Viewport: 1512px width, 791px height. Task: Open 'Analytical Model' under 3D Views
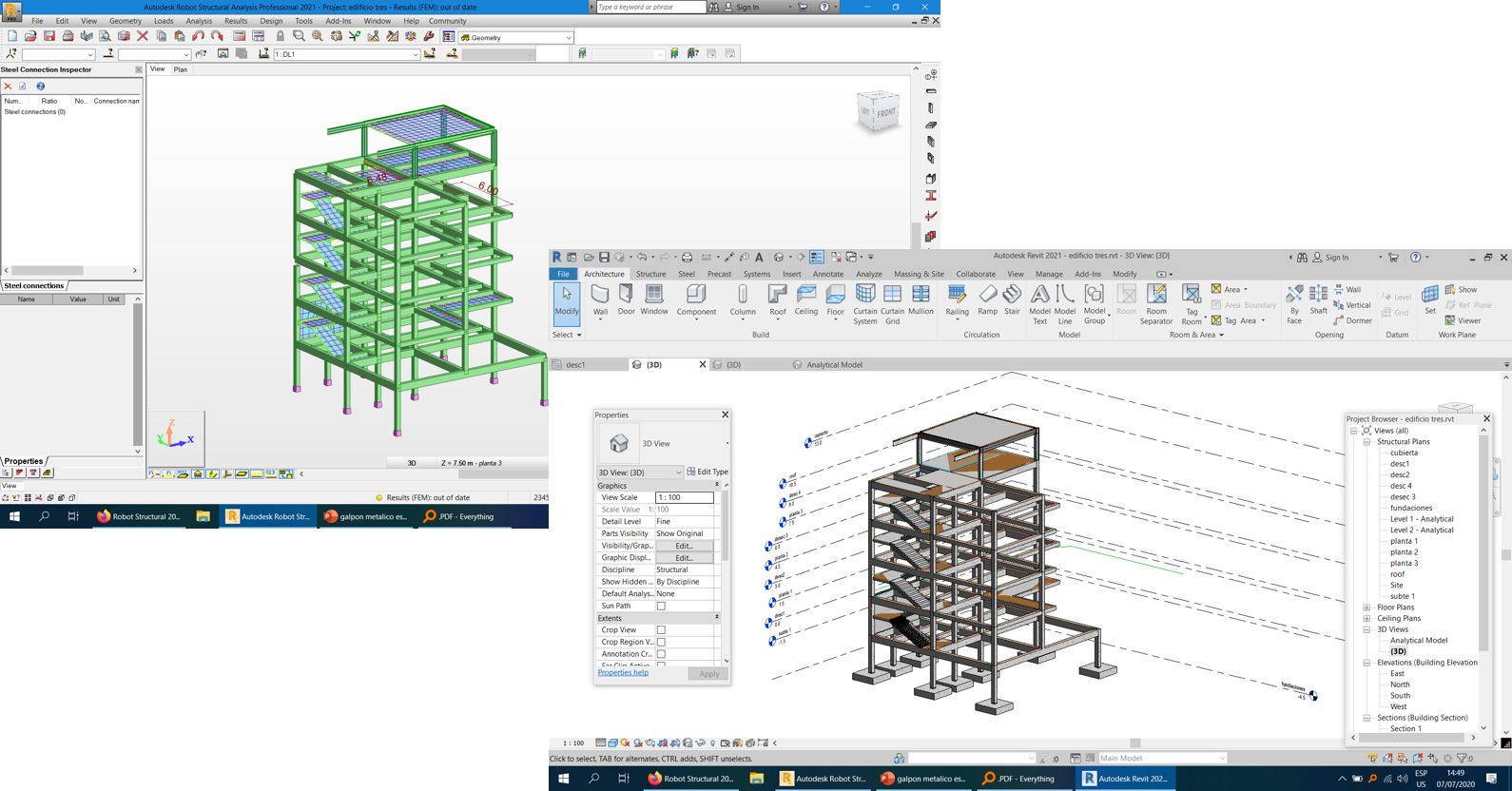(1418, 641)
